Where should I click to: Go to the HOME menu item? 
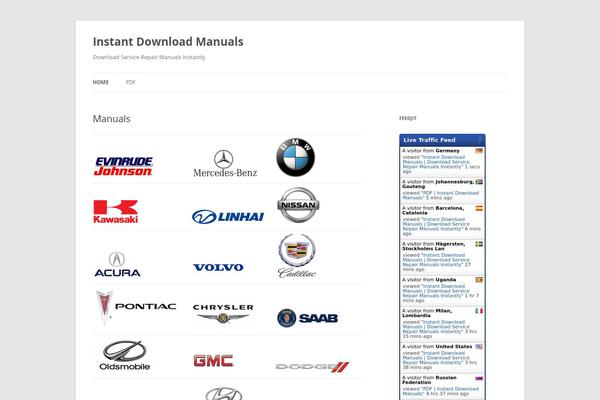101,82
